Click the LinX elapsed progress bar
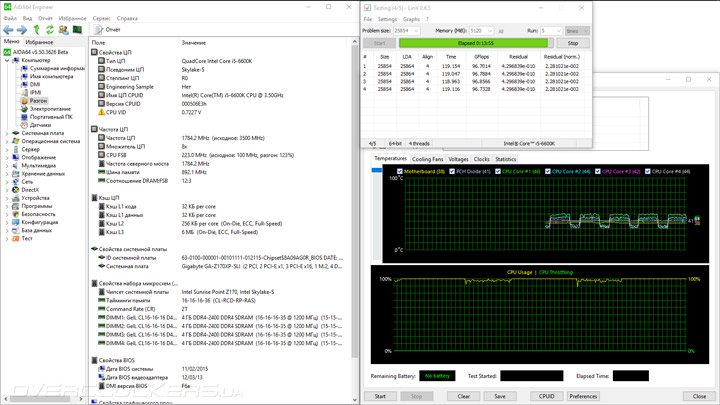The image size is (720, 405). tap(476, 43)
